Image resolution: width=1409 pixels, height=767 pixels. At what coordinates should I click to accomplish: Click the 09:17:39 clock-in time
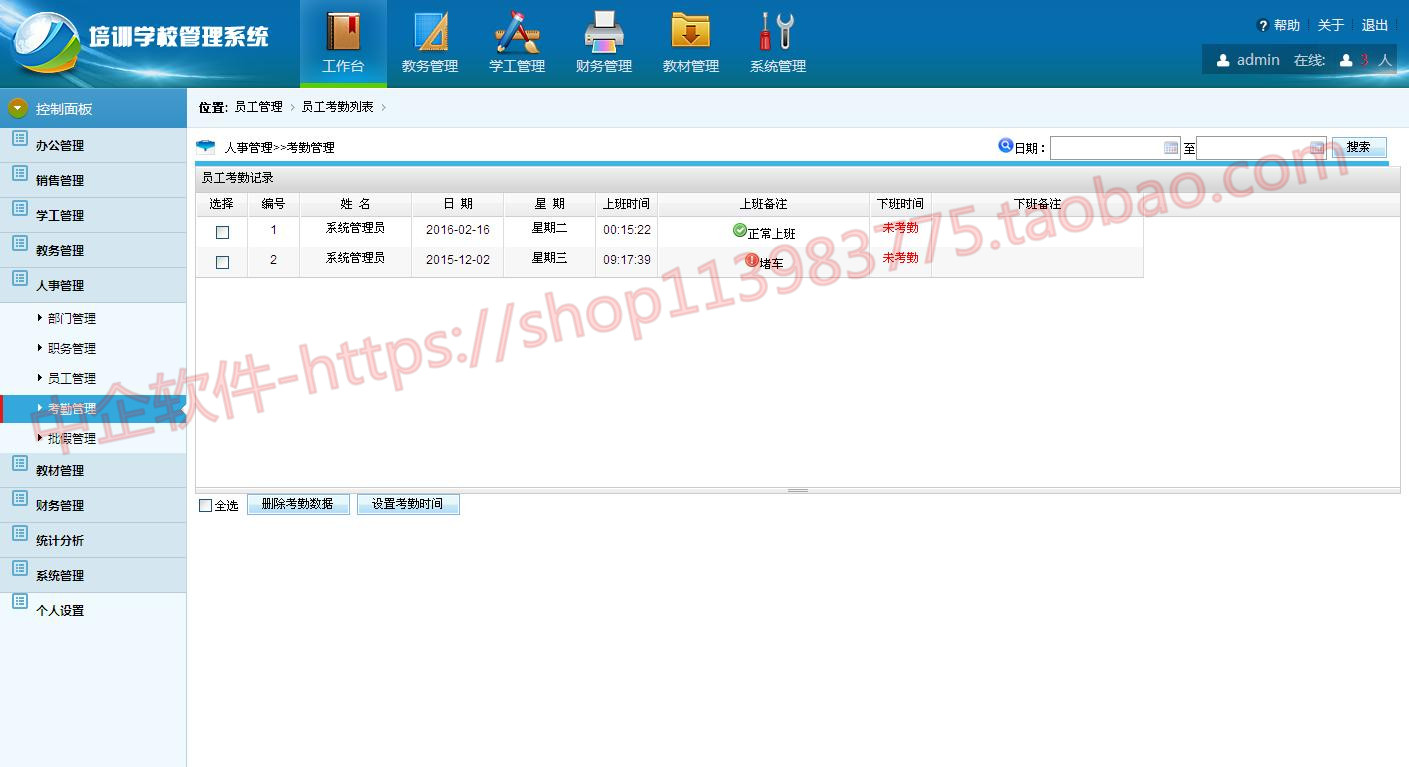click(627, 260)
